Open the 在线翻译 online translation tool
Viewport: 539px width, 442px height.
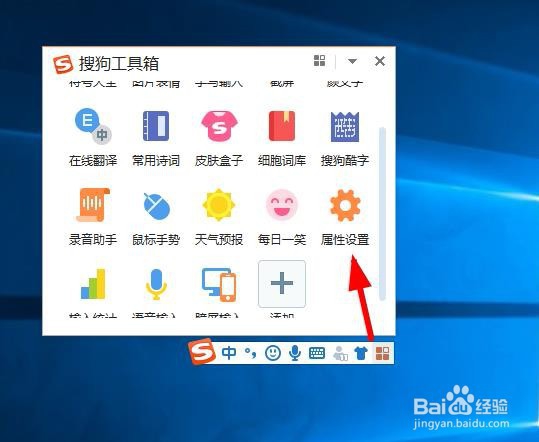tap(93, 126)
